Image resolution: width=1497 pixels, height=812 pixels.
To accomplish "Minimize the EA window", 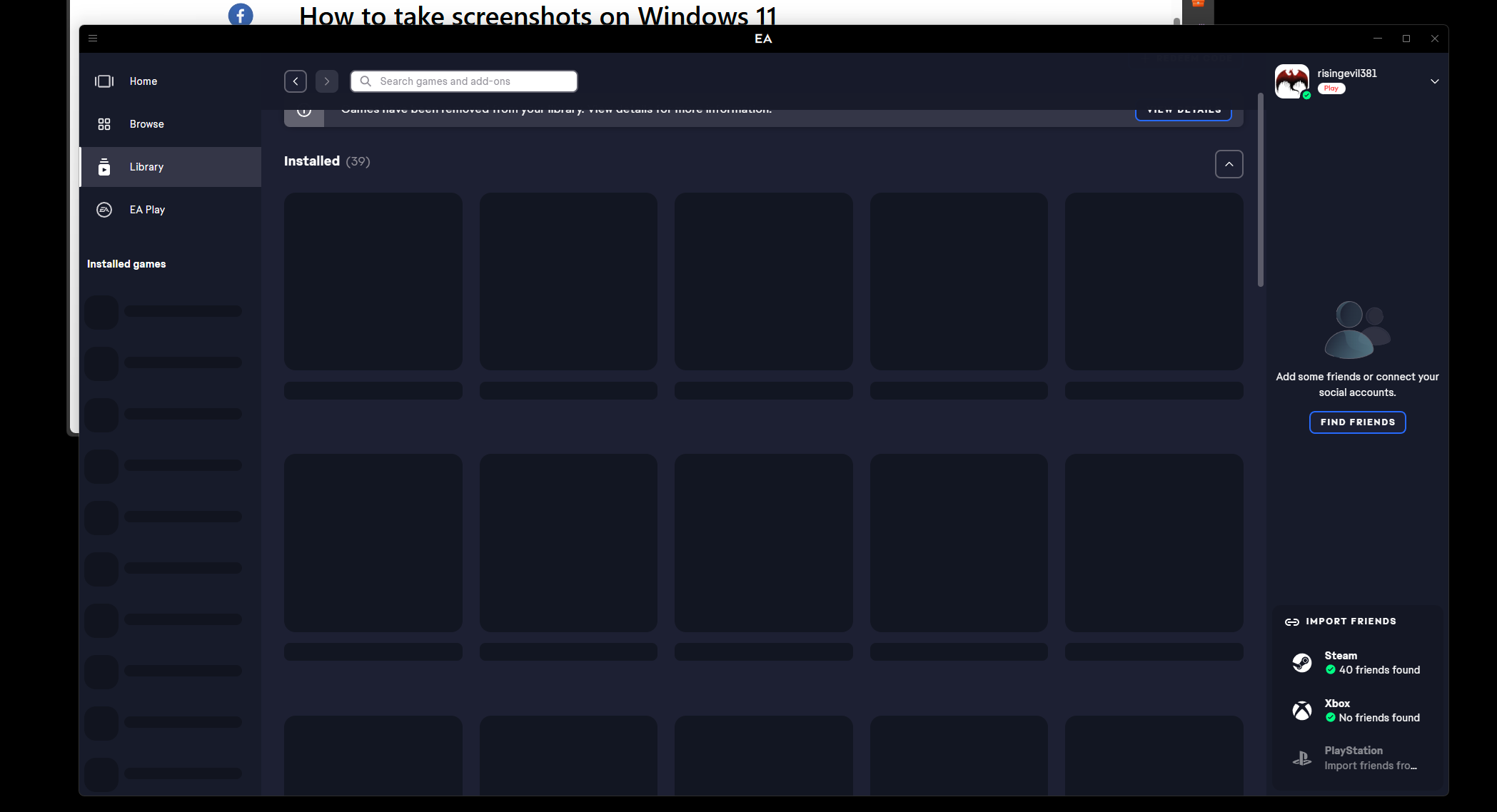I will pos(1378,39).
